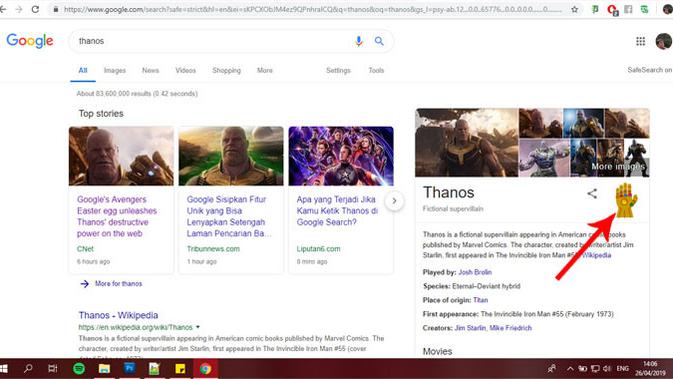Focus the search box containing thanos

tap(212, 41)
